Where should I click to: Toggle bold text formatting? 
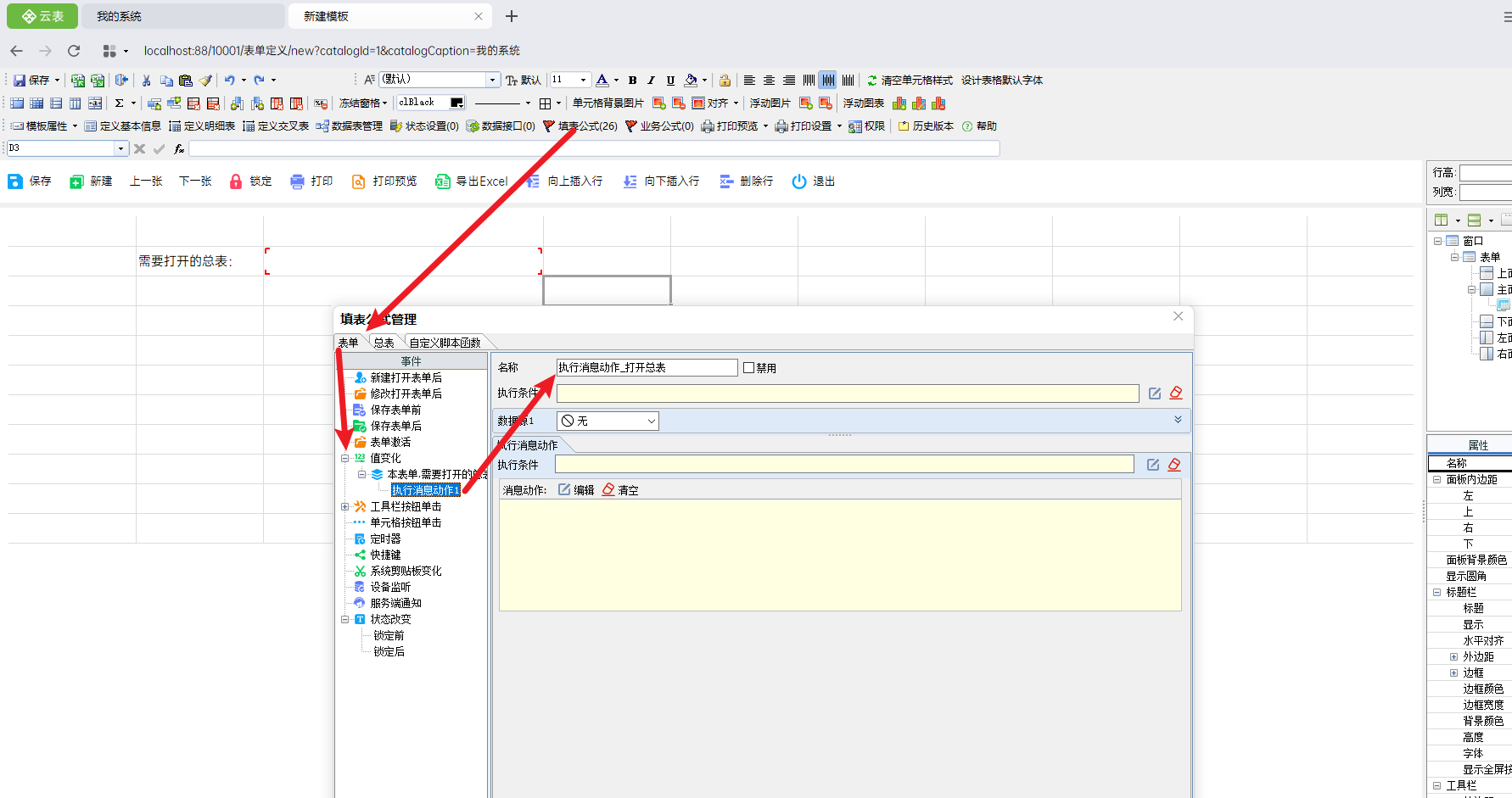click(632, 81)
